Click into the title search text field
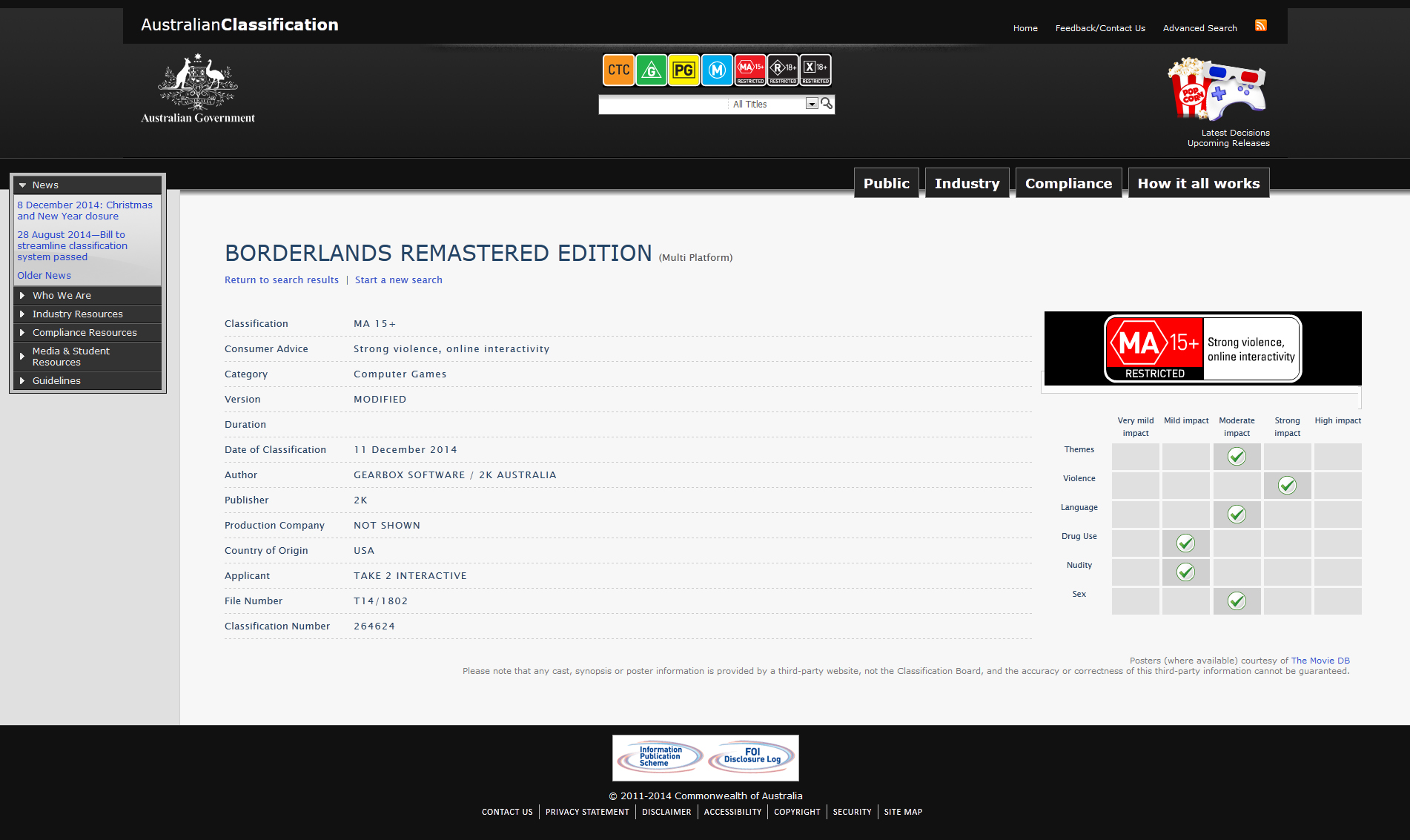This screenshot has height=840, width=1410. pos(663,105)
